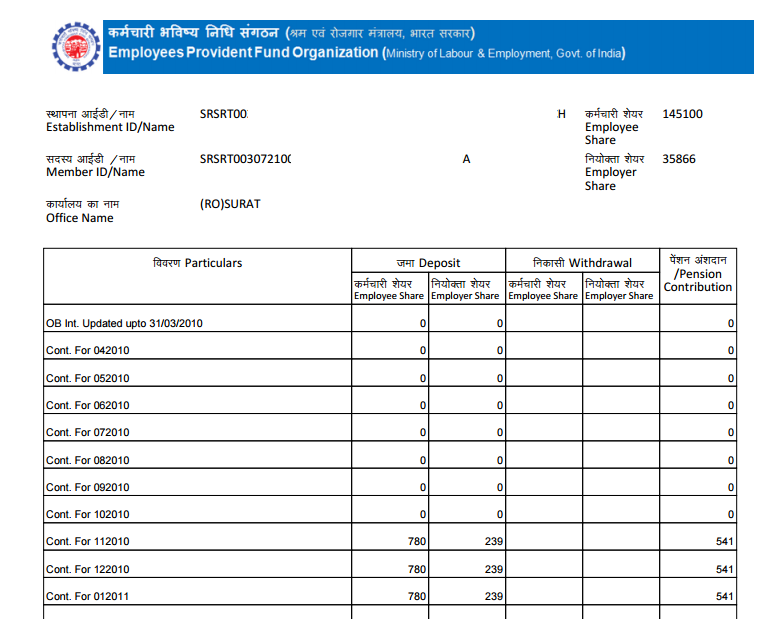The image size is (758, 619).
Task: Click the 'Establishment ID/Name' label
Action: click(x=110, y=127)
